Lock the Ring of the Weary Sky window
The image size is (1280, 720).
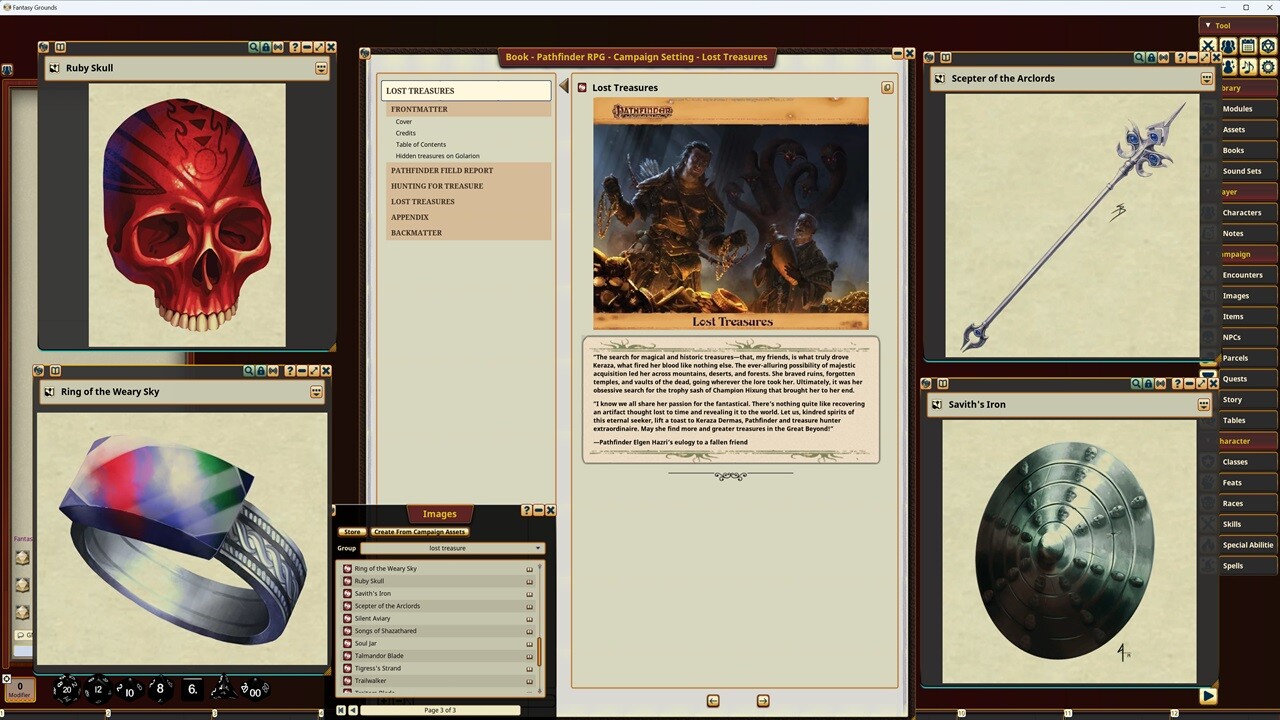click(261, 370)
